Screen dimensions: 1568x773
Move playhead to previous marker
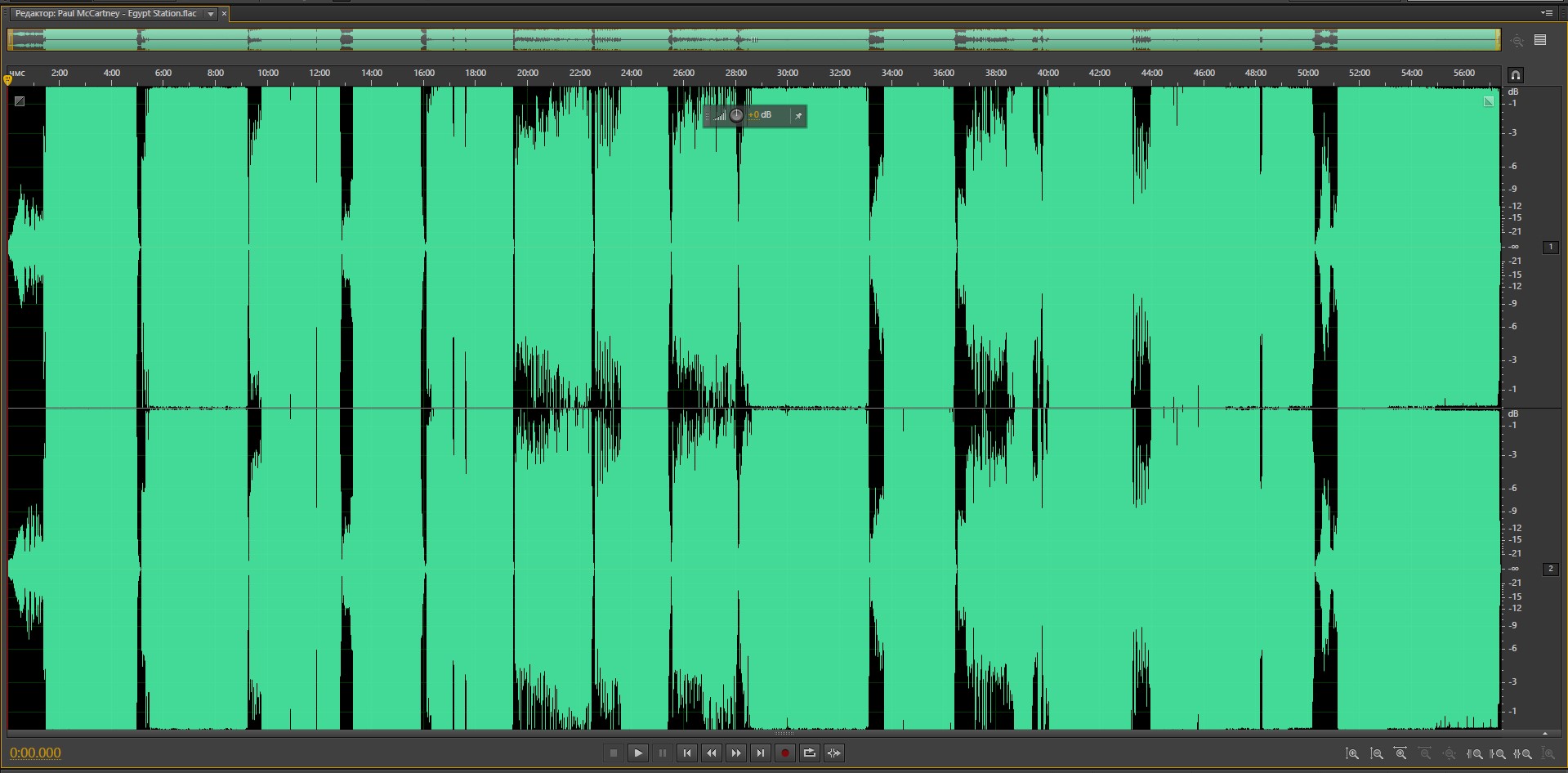(687, 753)
